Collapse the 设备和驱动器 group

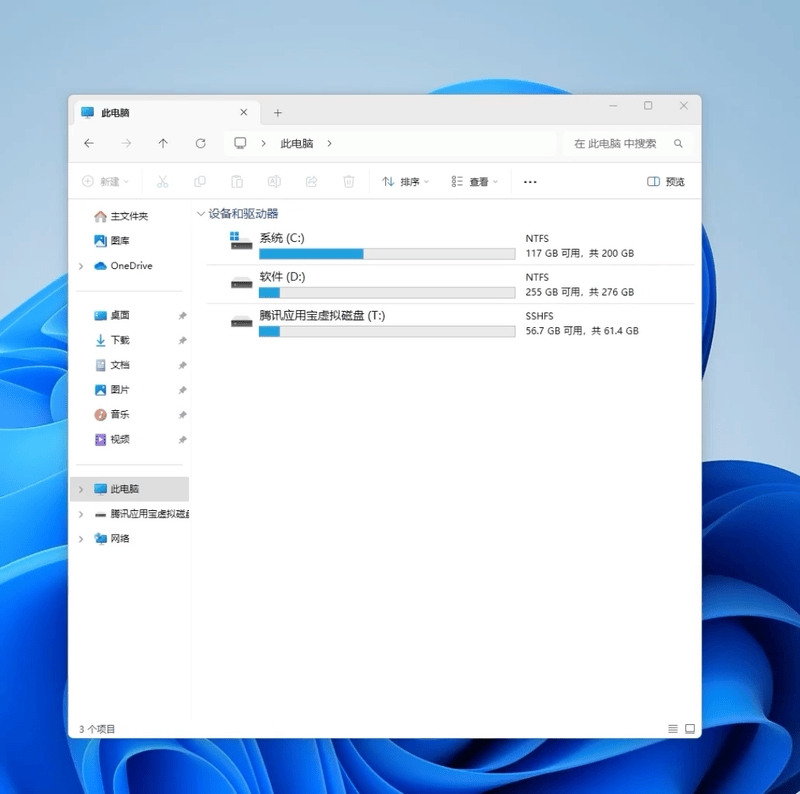pos(201,214)
